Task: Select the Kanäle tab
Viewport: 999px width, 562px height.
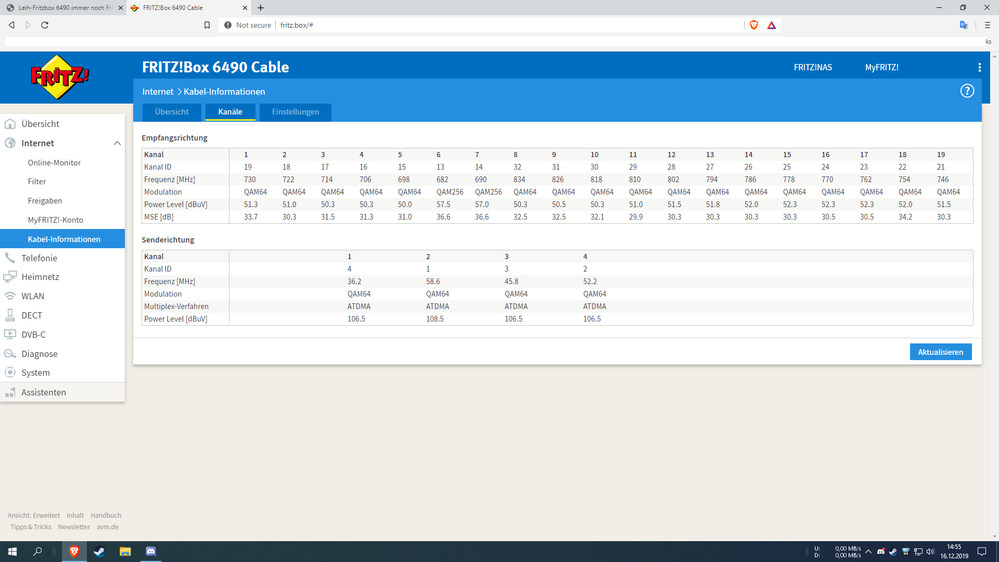Action: click(230, 112)
